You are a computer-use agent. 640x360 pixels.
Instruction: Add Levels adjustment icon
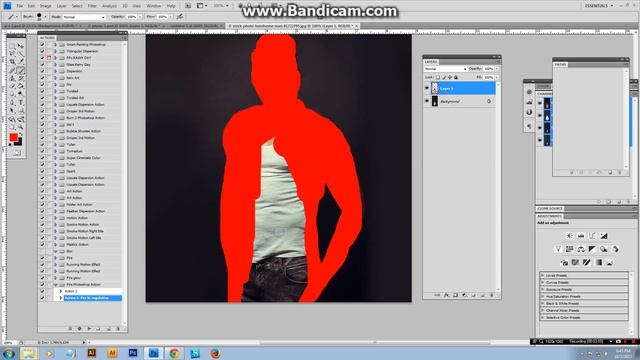coord(581,236)
